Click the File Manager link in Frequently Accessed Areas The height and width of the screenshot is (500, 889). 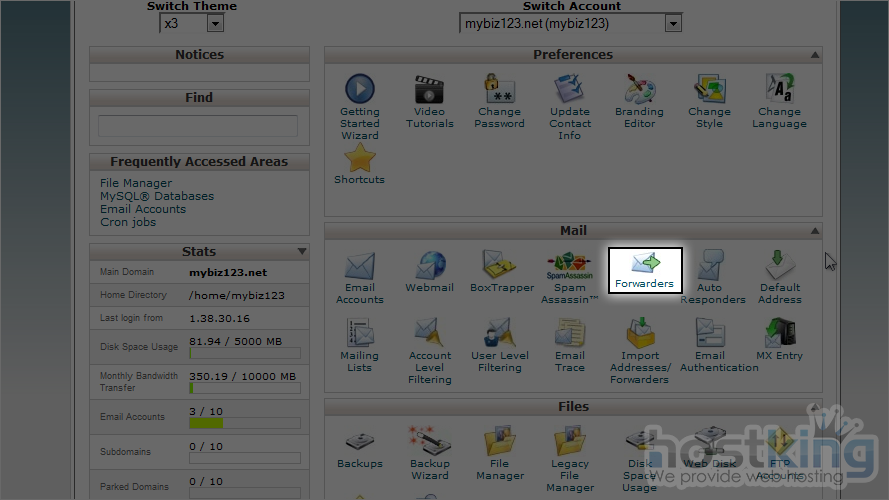pyautogui.click(x=136, y=183)
